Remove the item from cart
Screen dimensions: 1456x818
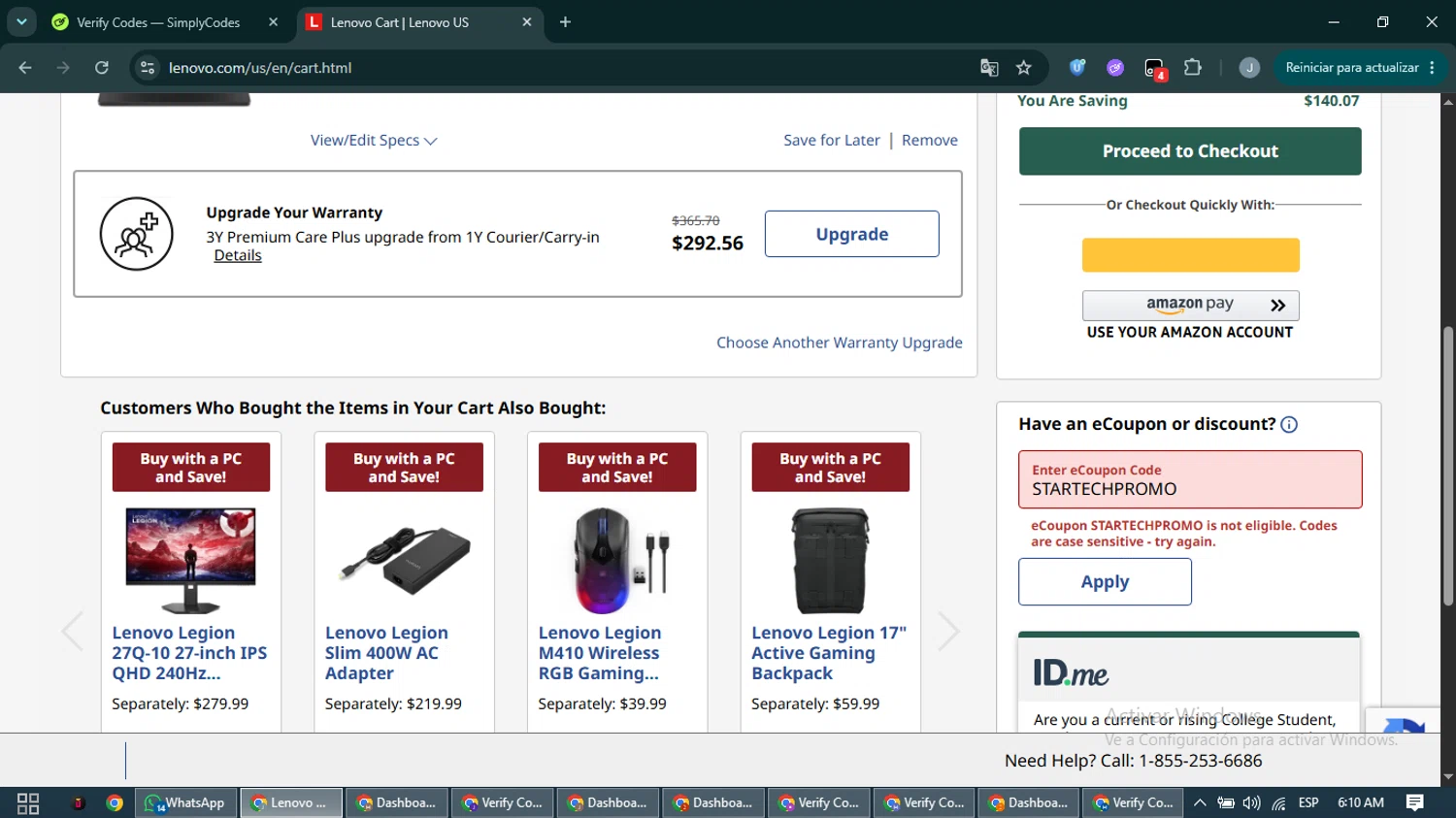click(x=930, y=141)
